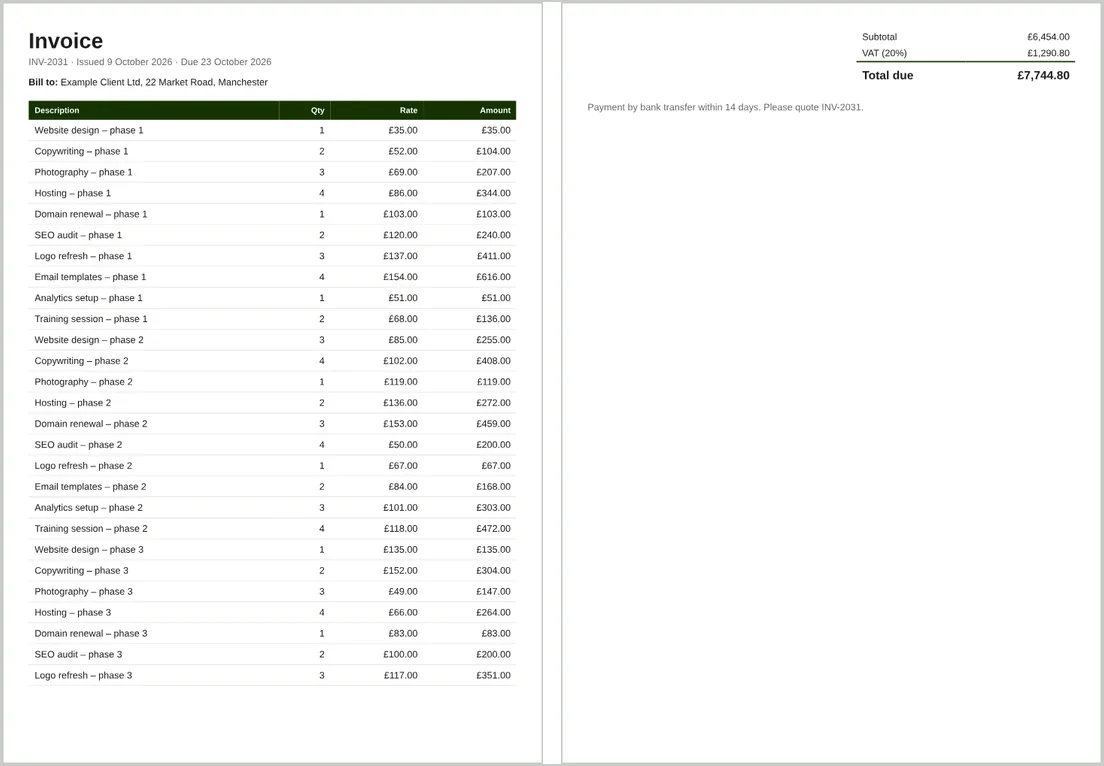Select the £255.00 amount for Website design phase 2
This screenshot has width=1104, height=766.
click(494, 340)
